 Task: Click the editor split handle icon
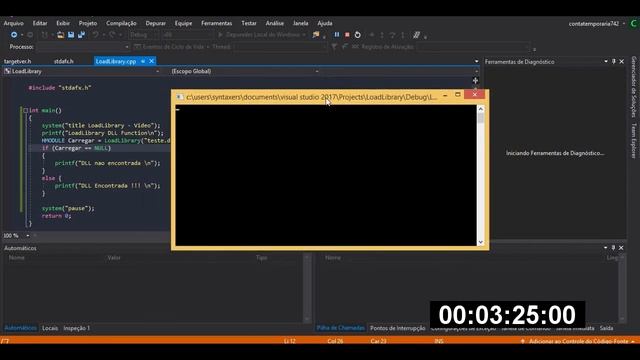[x=476, y=80]
